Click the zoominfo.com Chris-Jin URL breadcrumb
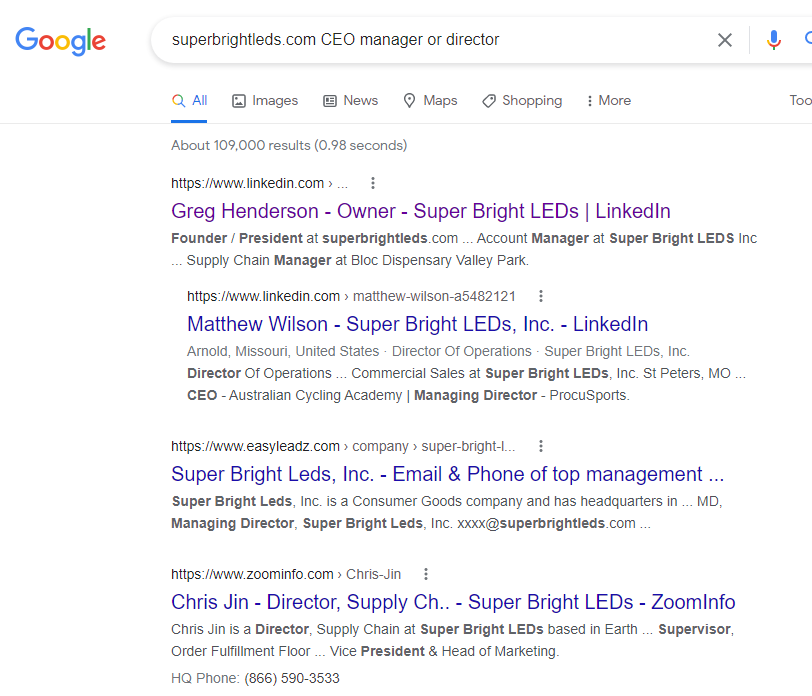Image resolution: width=812 pixels, height=696 pixels. pyautogui.click(x=286, y=574)
